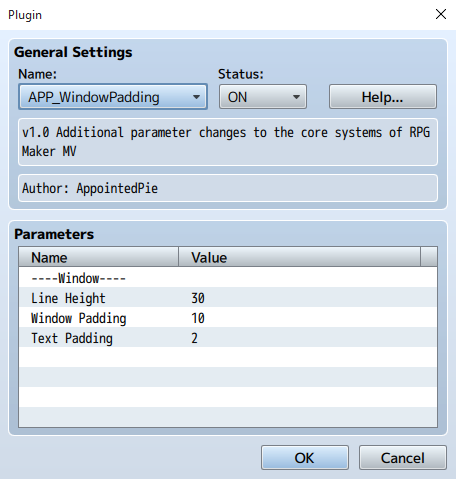Select the Text Padding parameter row
456x479 pixels.
(x=228, y=337)
